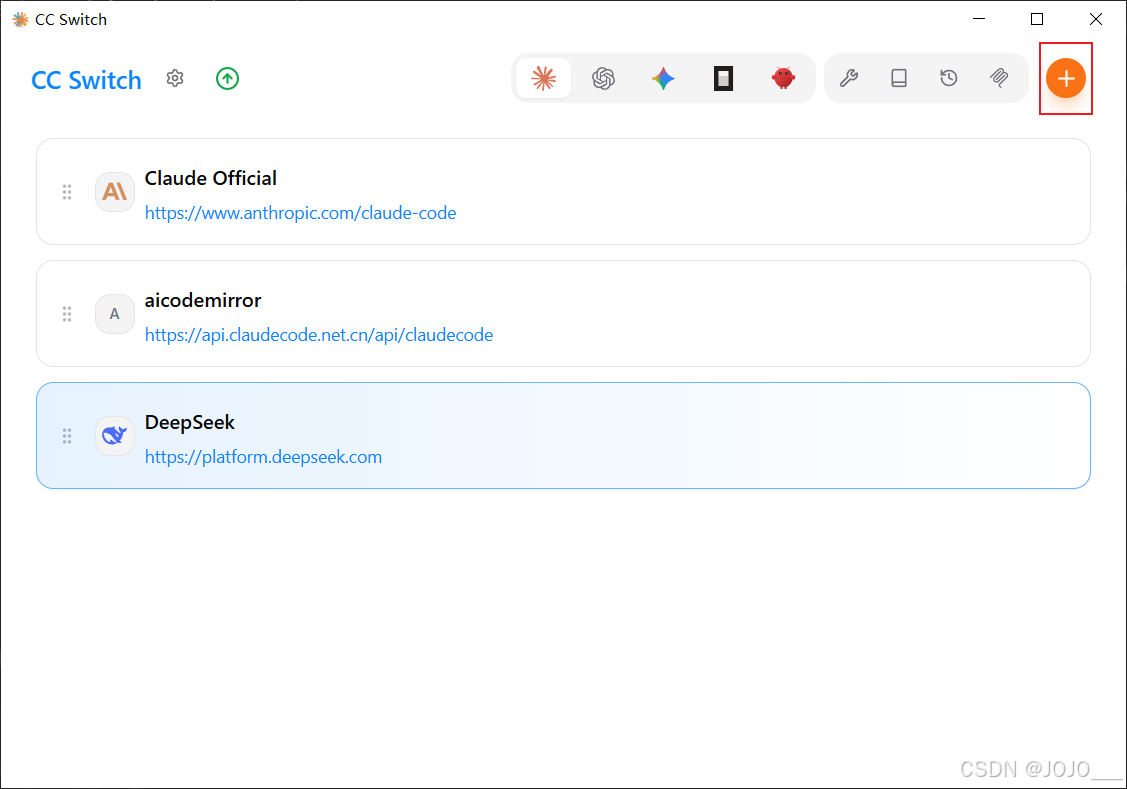
Task: Switch to the Codex OpenAI tab icon
Action: pos(604,78)
